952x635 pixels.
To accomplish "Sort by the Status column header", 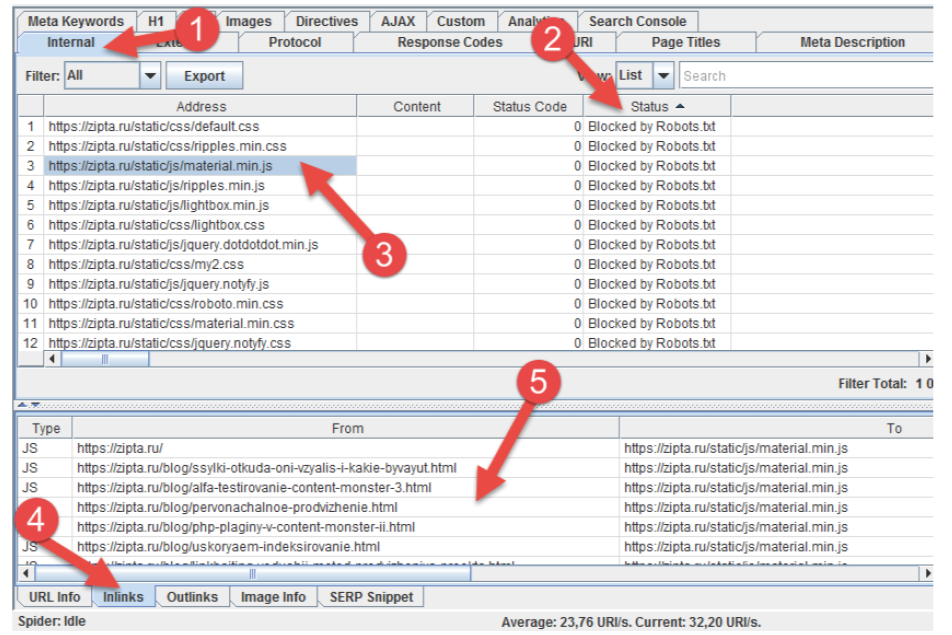I will [658, 106].
